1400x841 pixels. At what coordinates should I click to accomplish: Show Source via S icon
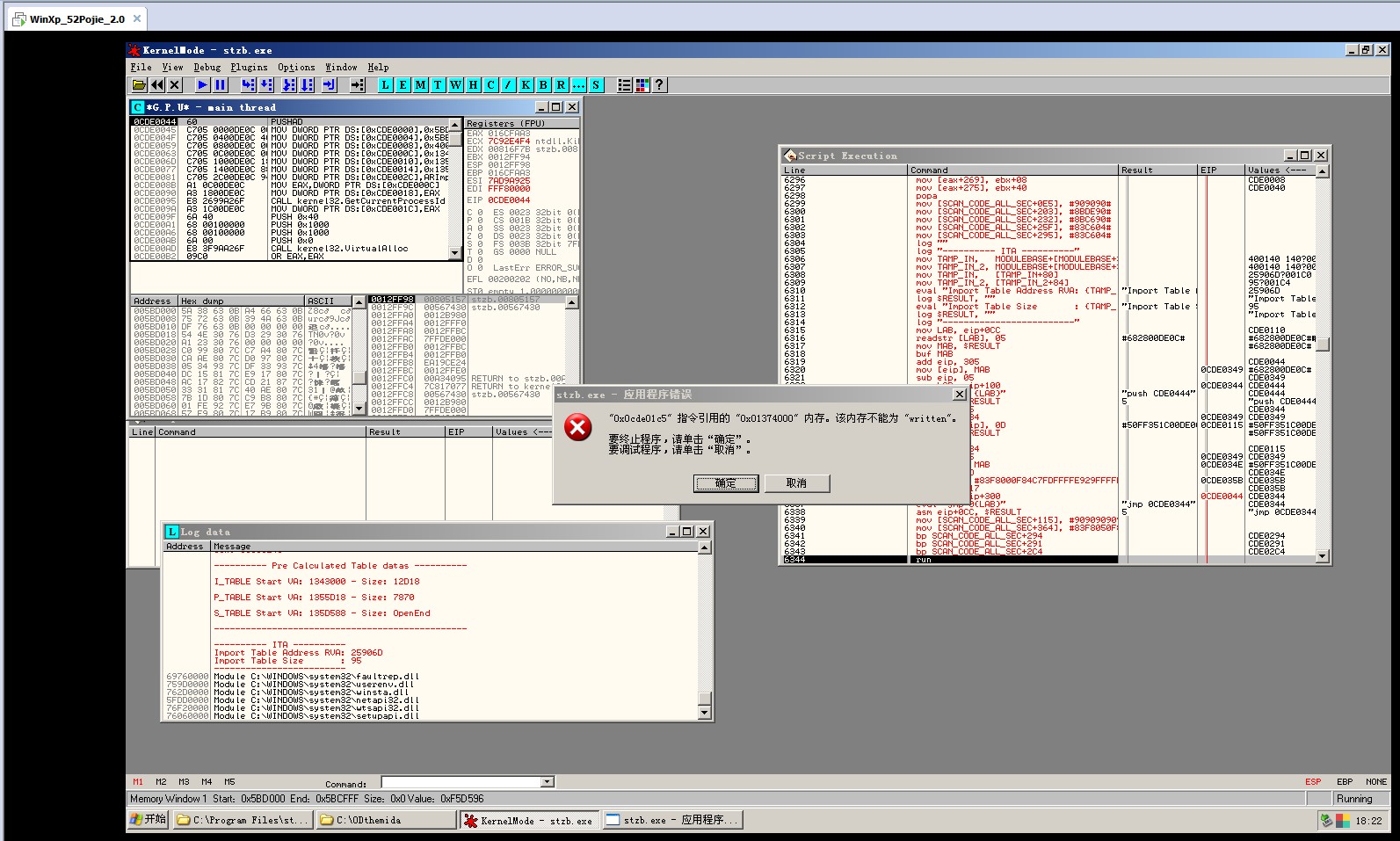(x=597, y=84)
